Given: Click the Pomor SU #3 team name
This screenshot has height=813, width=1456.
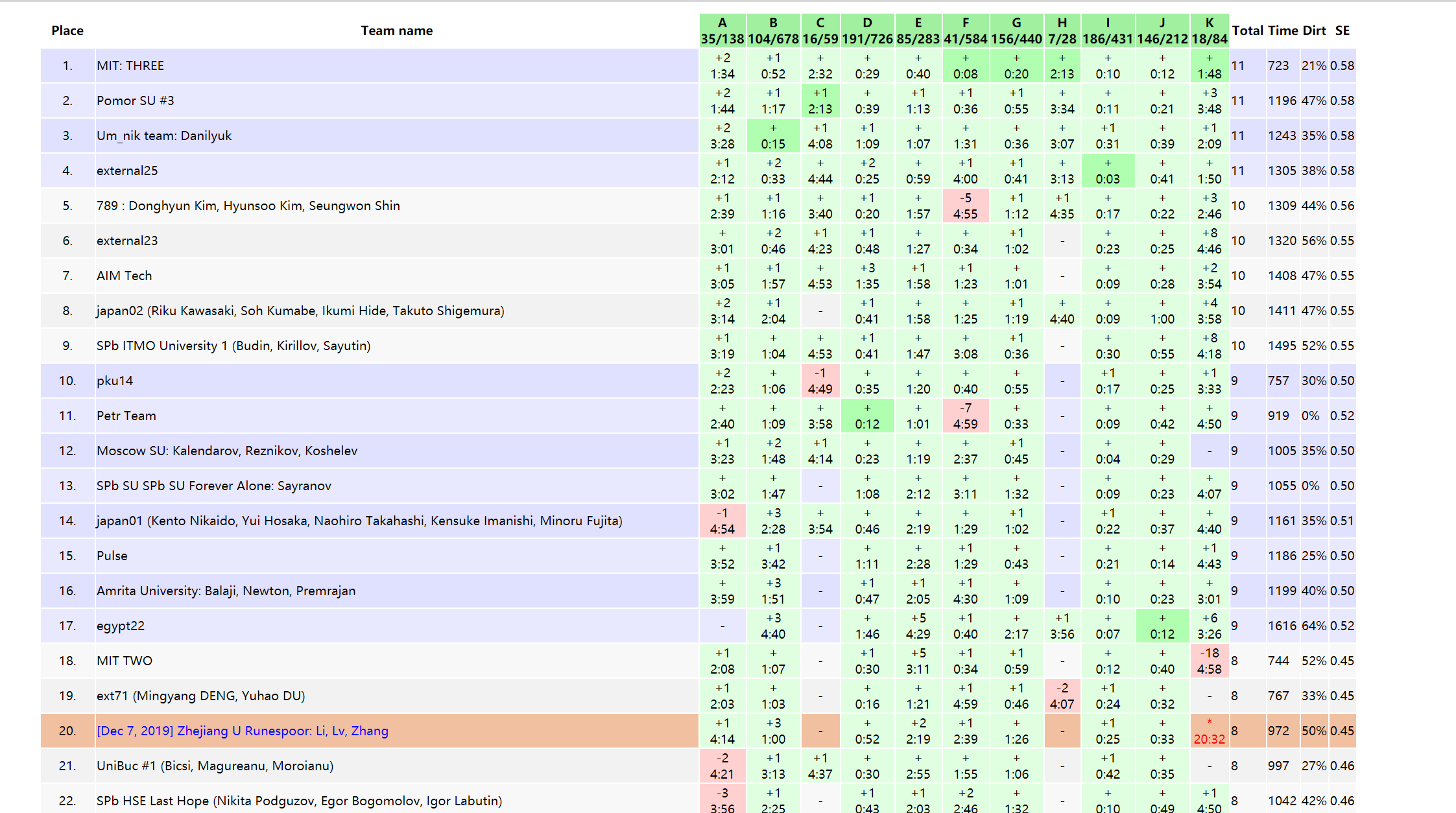Looking at the screenshot, I should click(135, 100).
